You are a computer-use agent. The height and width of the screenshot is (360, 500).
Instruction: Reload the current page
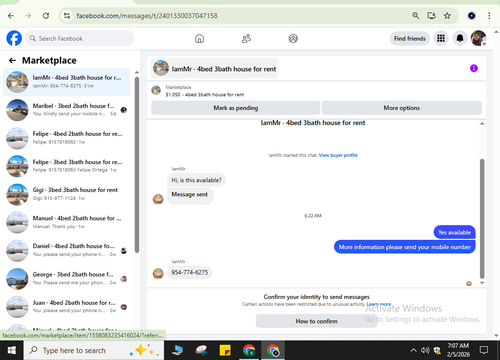pyautogui.click(x=46, y=16)
